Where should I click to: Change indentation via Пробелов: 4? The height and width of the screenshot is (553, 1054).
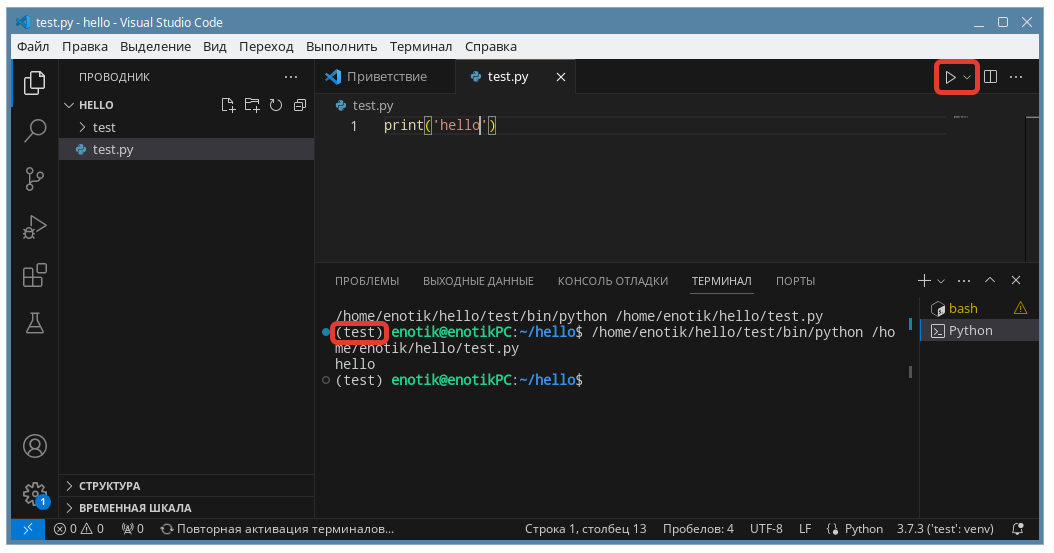(698, 529)
